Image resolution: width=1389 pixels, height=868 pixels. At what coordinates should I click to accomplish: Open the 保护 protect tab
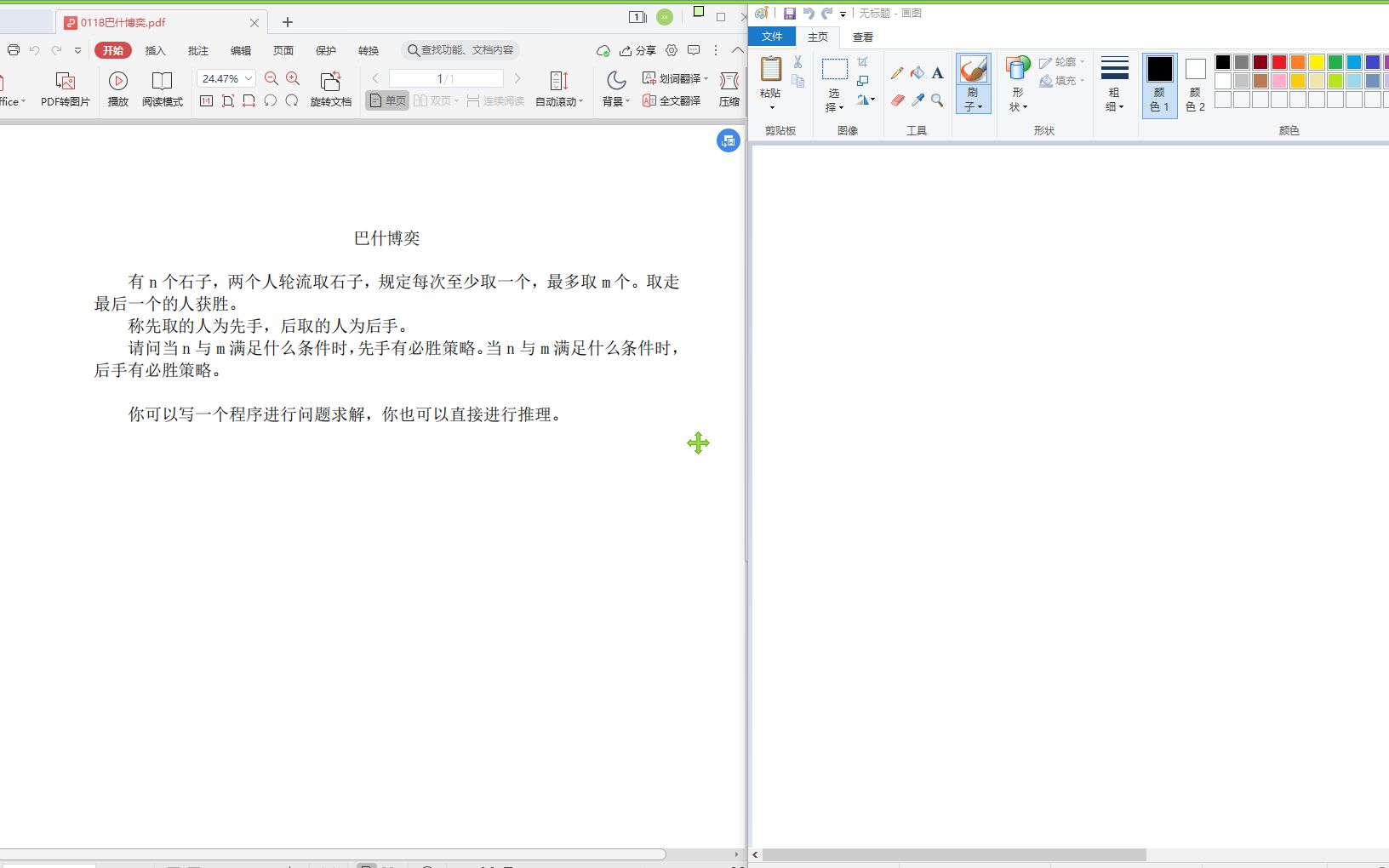click(x=326, y=50)
